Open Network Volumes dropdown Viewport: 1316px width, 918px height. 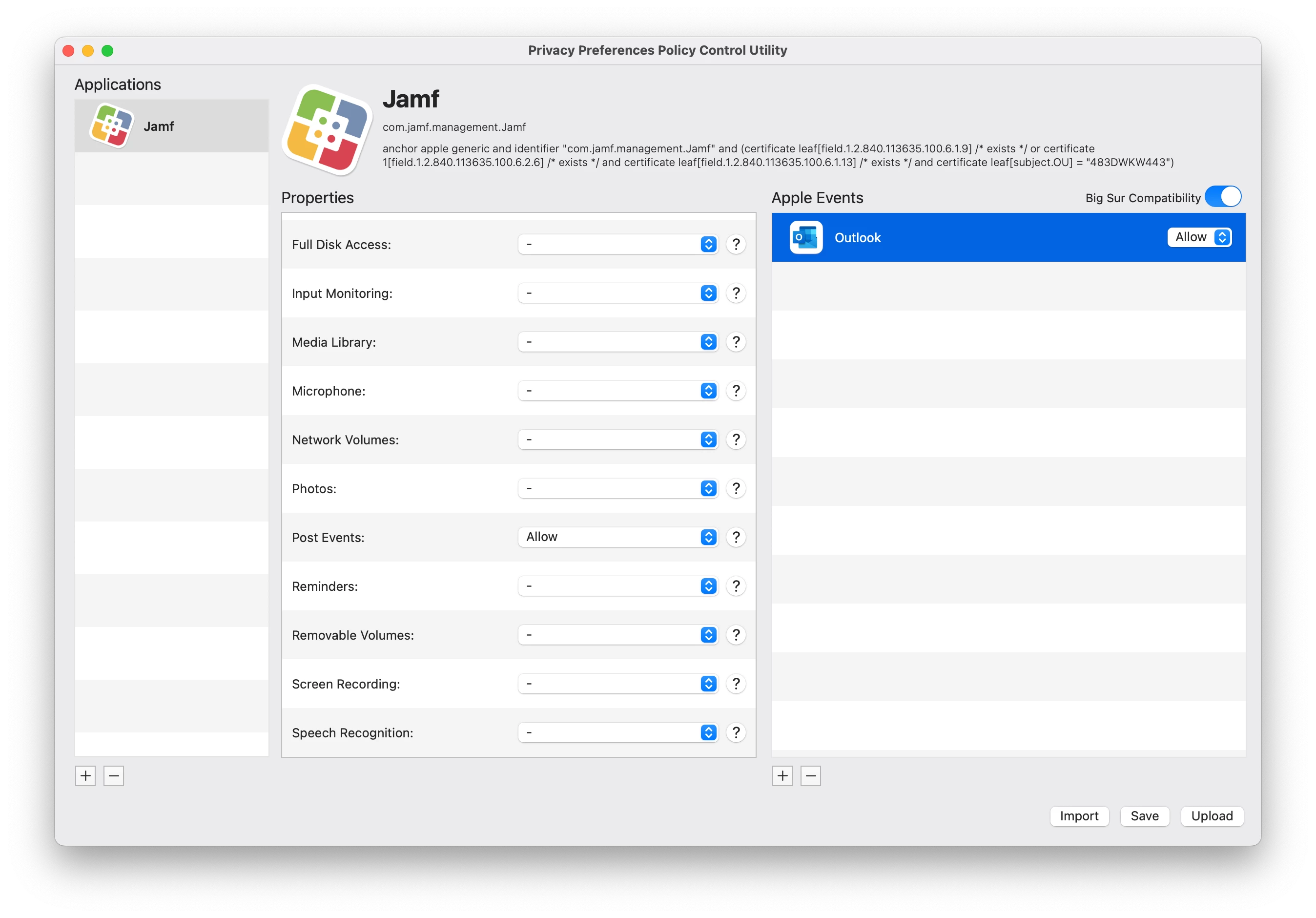click(618, 439)
